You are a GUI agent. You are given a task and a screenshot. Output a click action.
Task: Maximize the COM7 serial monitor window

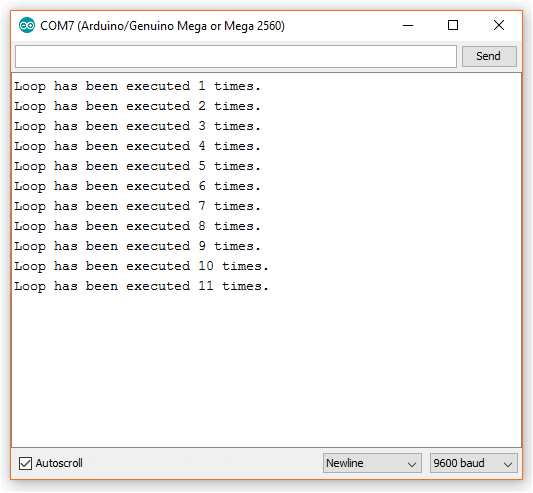coord(453,26)
